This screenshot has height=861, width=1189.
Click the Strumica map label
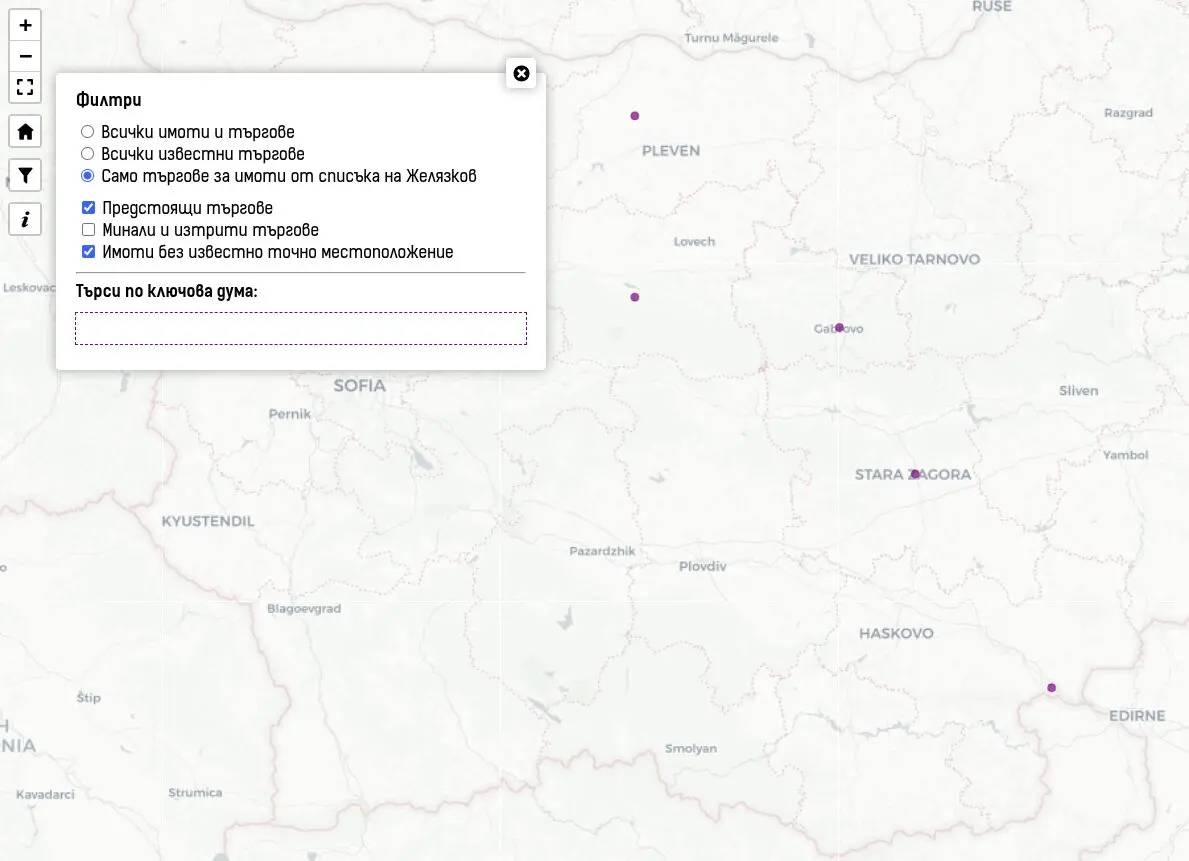[x=195, y=793]
